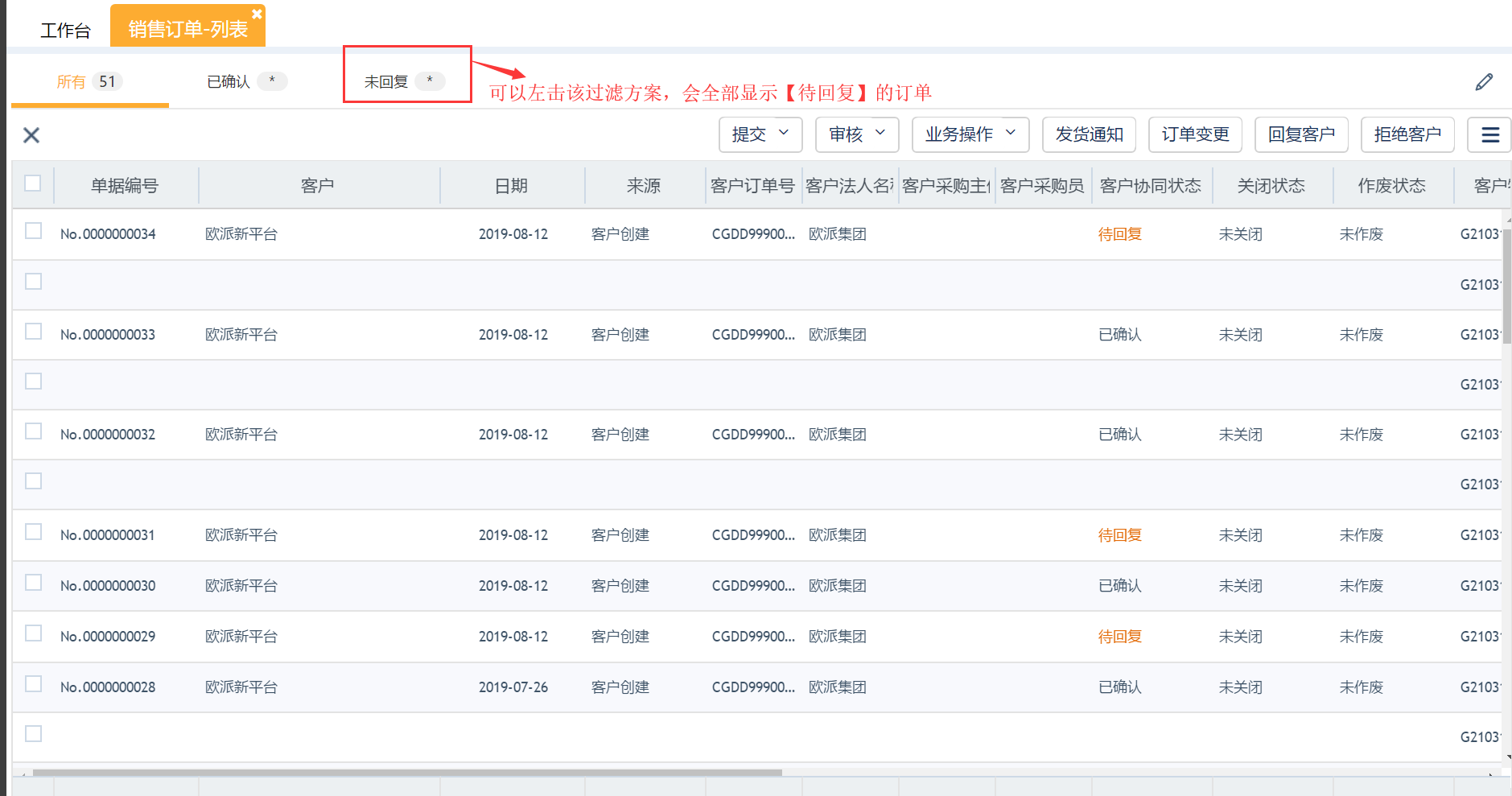This screenshot has width=1512, height=796.
Task: Click the pencil edit icon for filter schemes
Action: point(1485,82)
